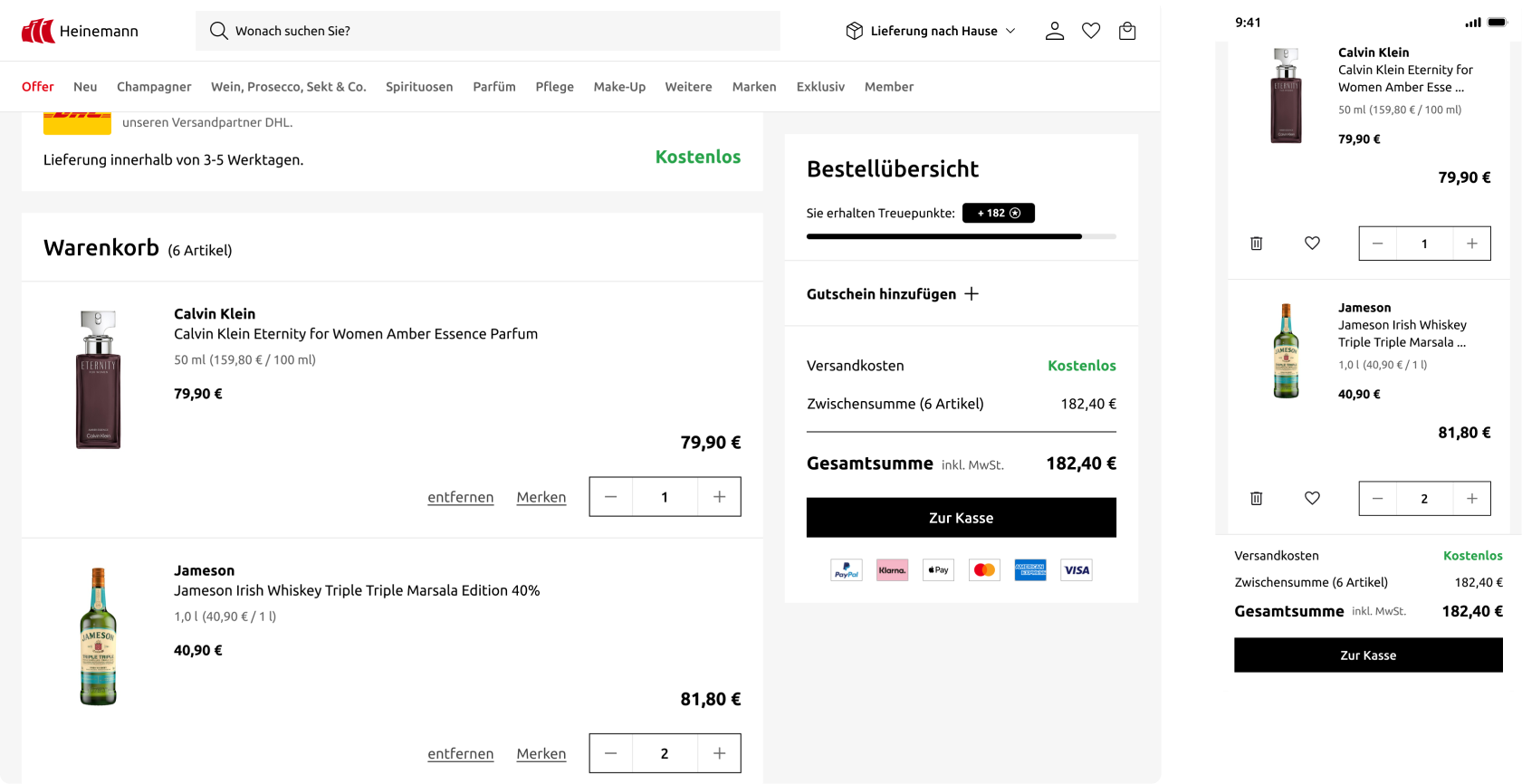Open the Pflege category
Screen dimensions: 1522x784
(555, 87)
